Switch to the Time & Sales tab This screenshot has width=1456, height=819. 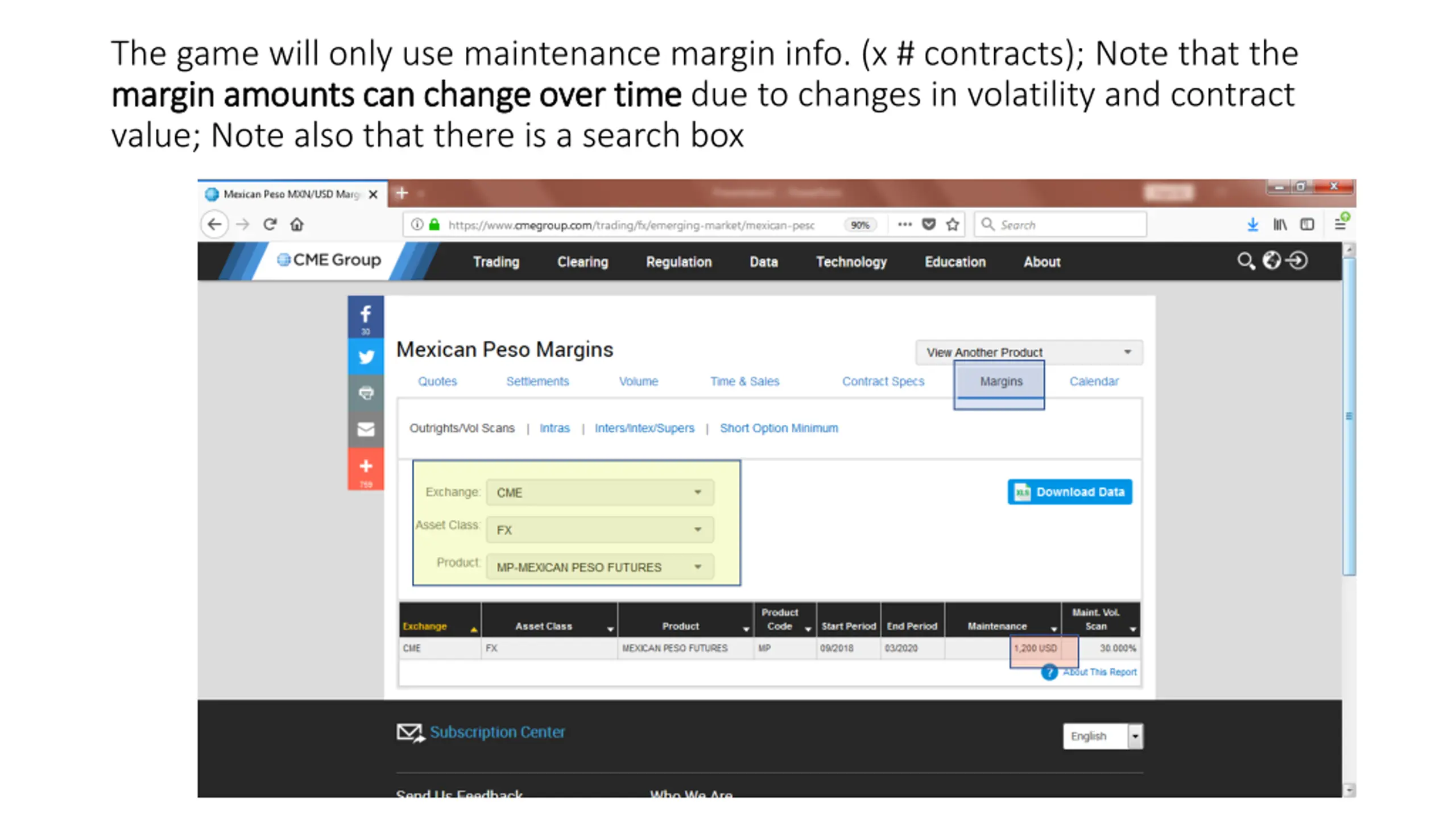pyautogui.click(x=744, y=381)
